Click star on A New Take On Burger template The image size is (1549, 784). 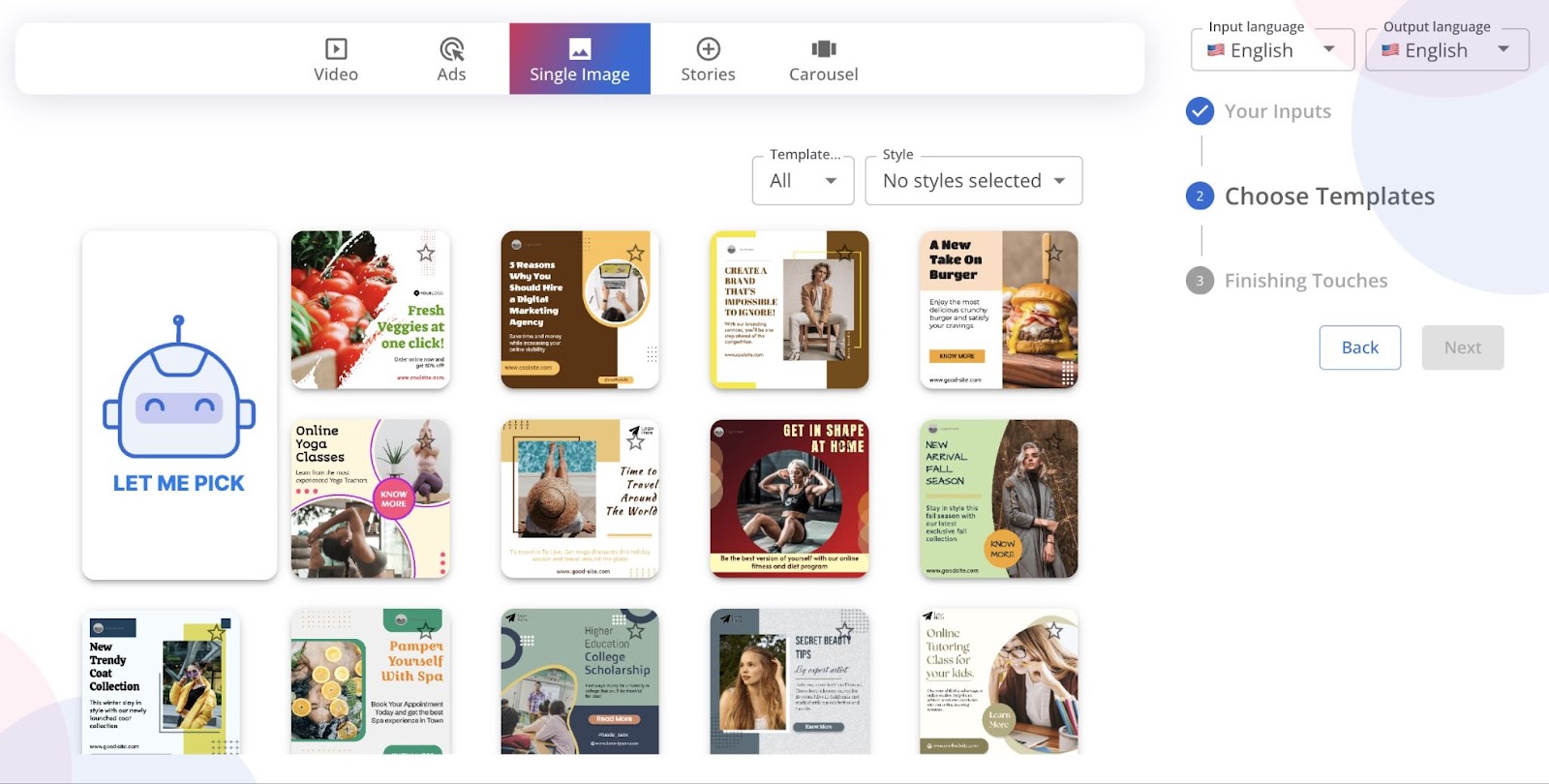1053,254
